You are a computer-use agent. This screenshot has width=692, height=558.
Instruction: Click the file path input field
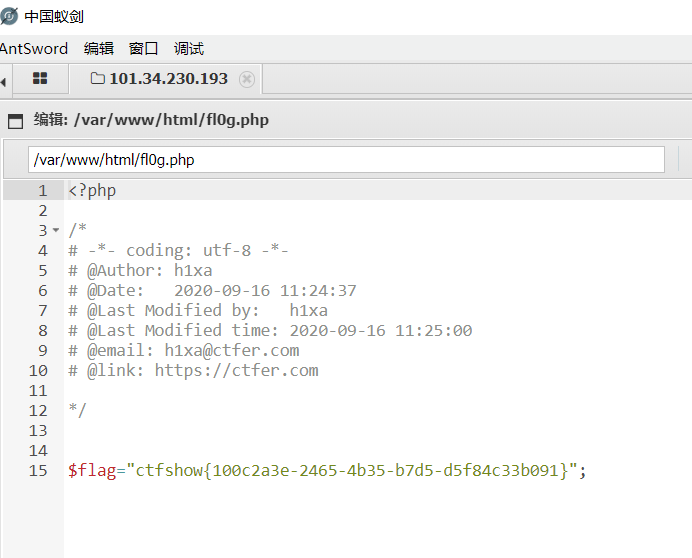click(x=346, y=159)
